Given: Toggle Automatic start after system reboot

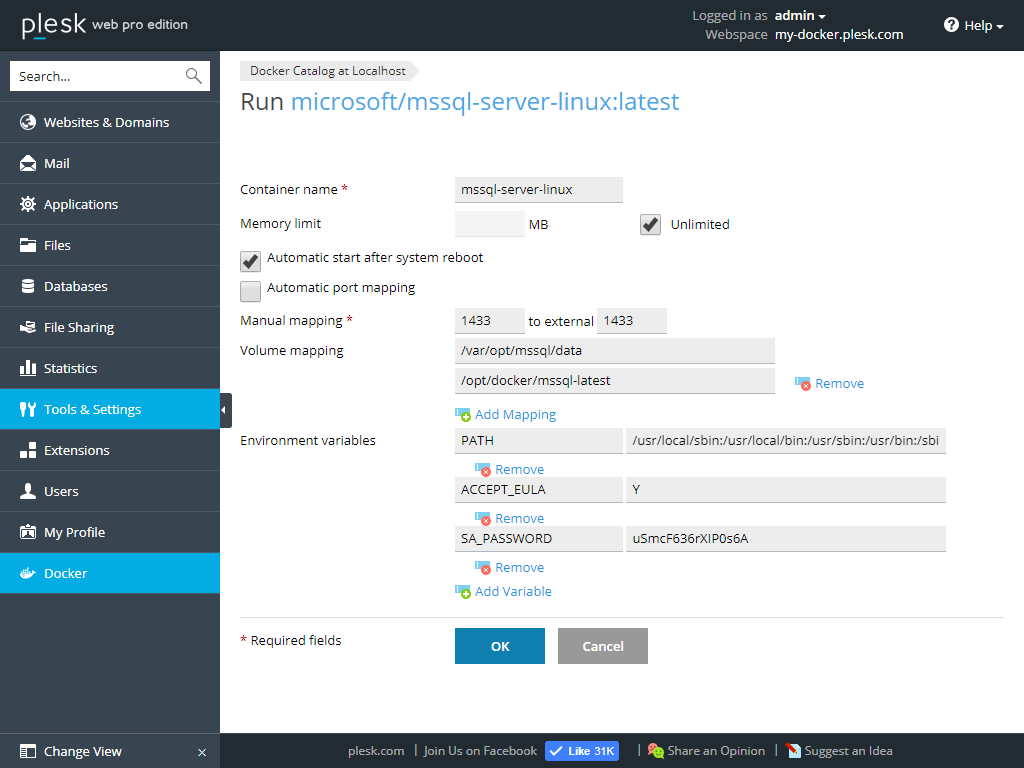Looking at the screenshot, I should (x=250, y=261).
